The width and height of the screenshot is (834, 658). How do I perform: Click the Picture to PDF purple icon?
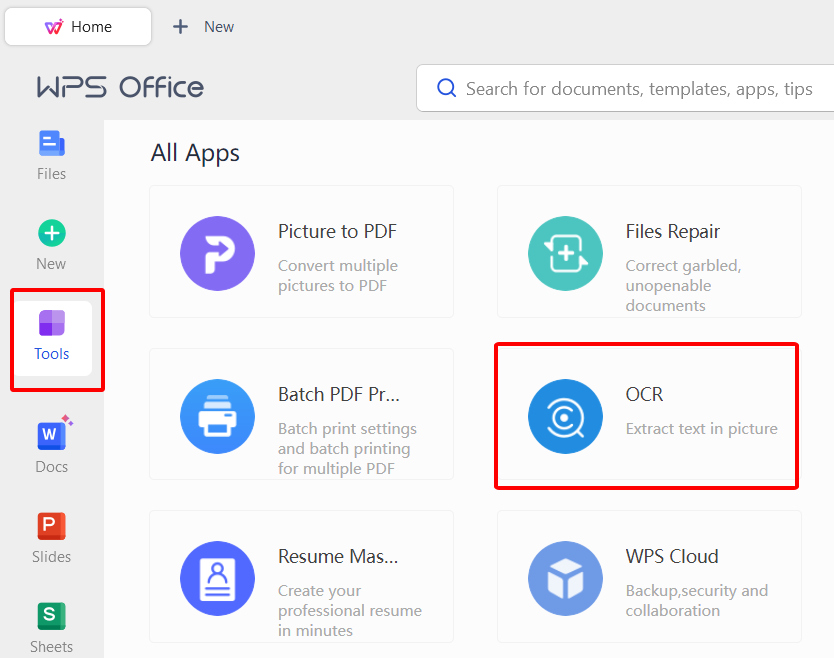pos(218,253)
